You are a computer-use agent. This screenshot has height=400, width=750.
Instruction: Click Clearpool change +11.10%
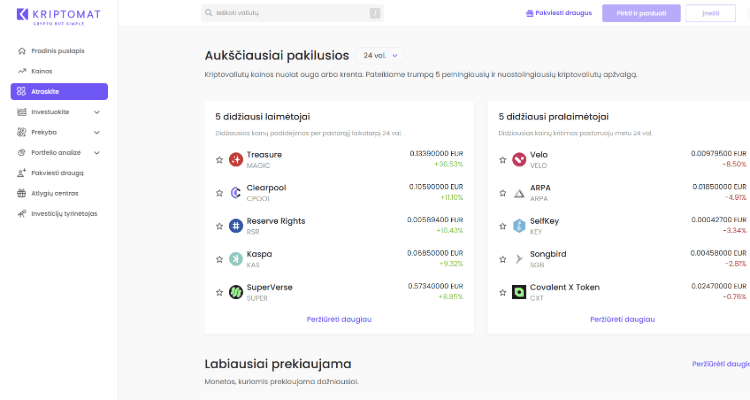[450, 198]
